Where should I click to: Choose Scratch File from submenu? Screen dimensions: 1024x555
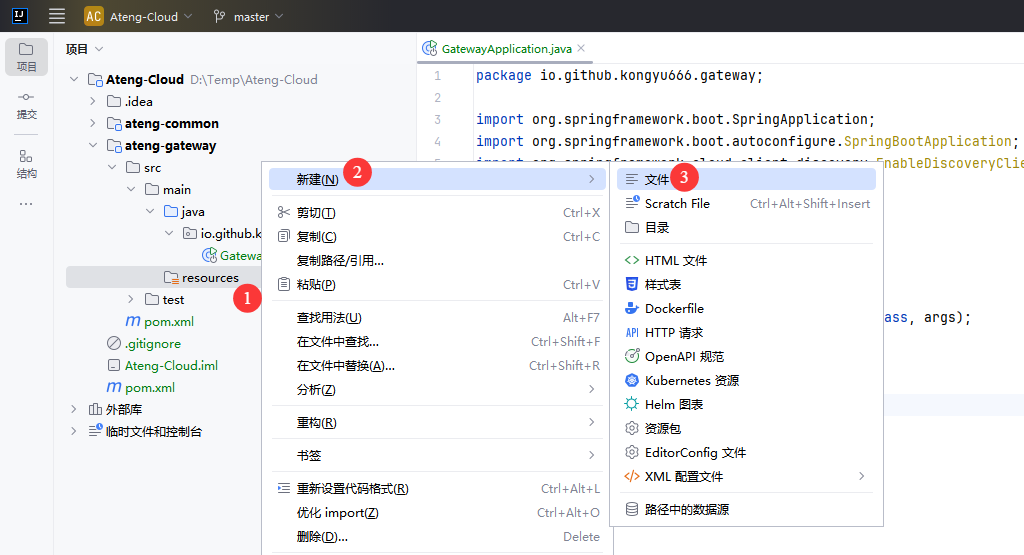677,203
